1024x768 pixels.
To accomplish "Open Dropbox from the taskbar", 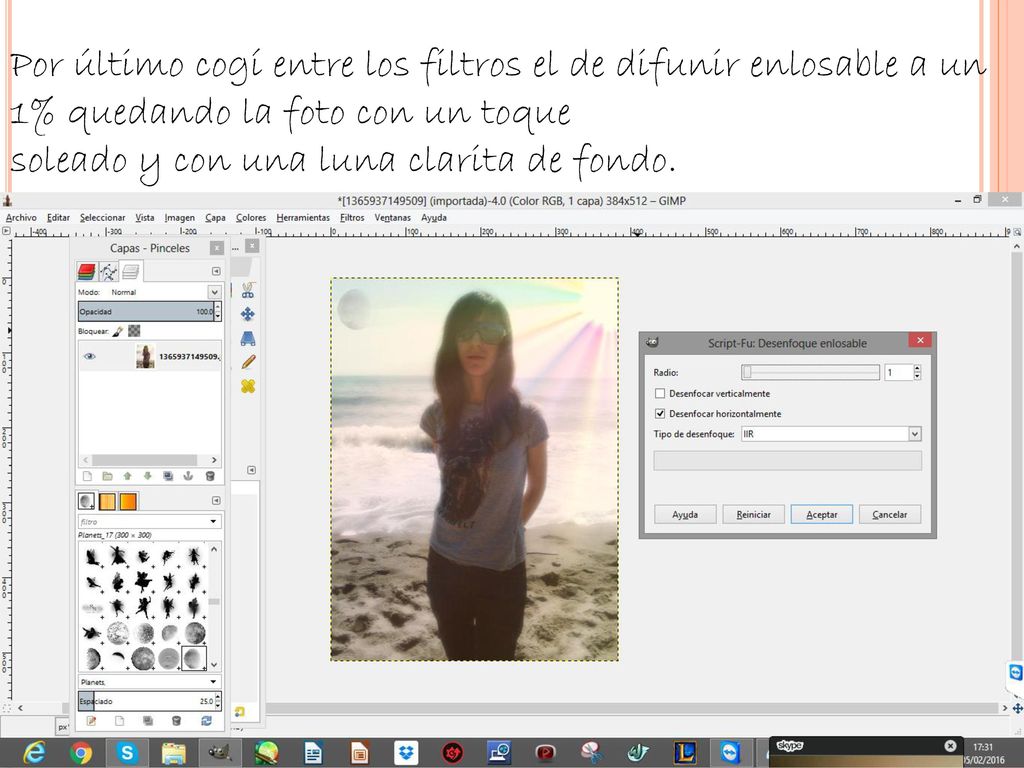I will click(x=406, y=754).
